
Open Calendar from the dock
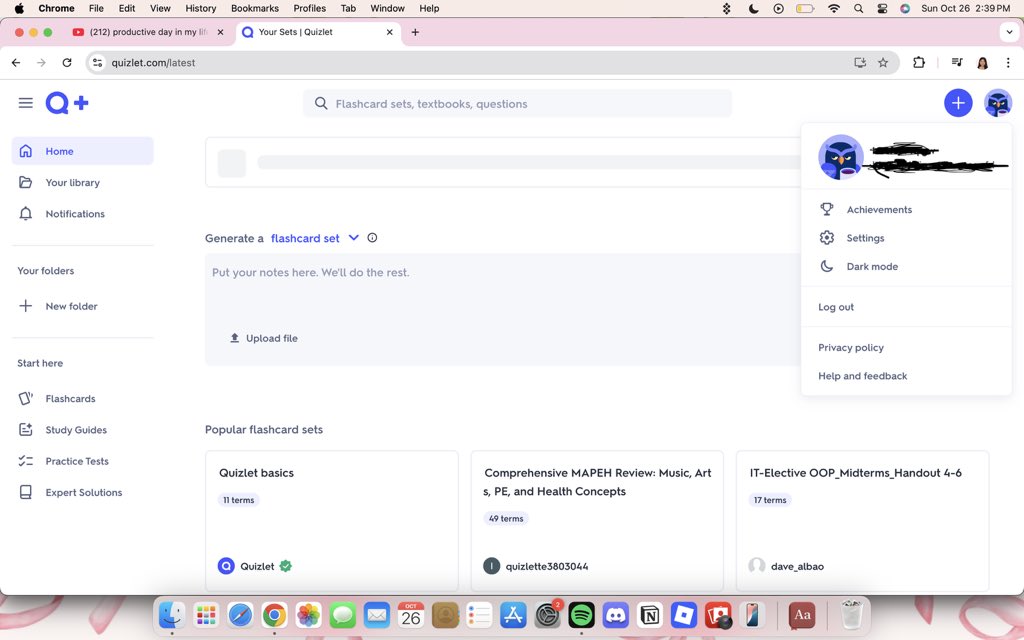411,615
